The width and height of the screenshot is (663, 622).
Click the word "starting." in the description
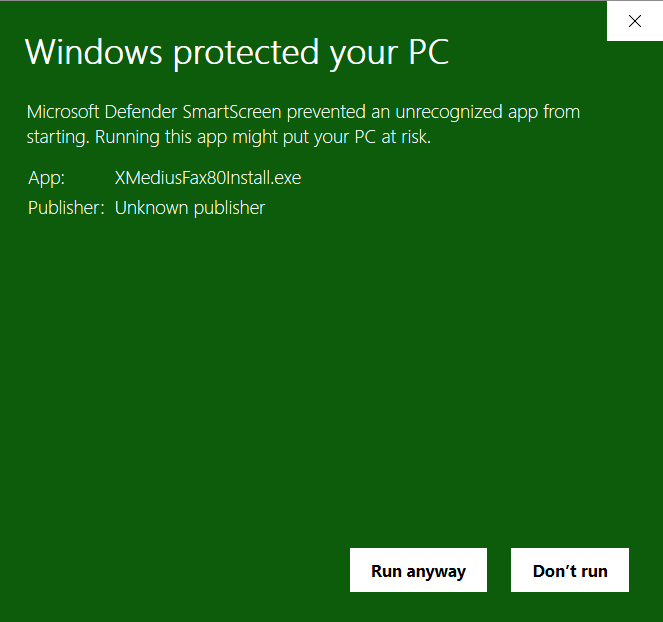59,137
